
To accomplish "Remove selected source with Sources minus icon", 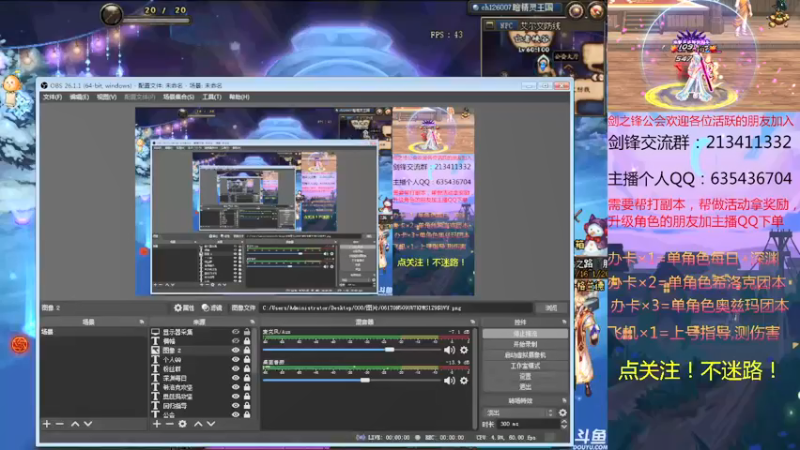I will coord(169,424).
